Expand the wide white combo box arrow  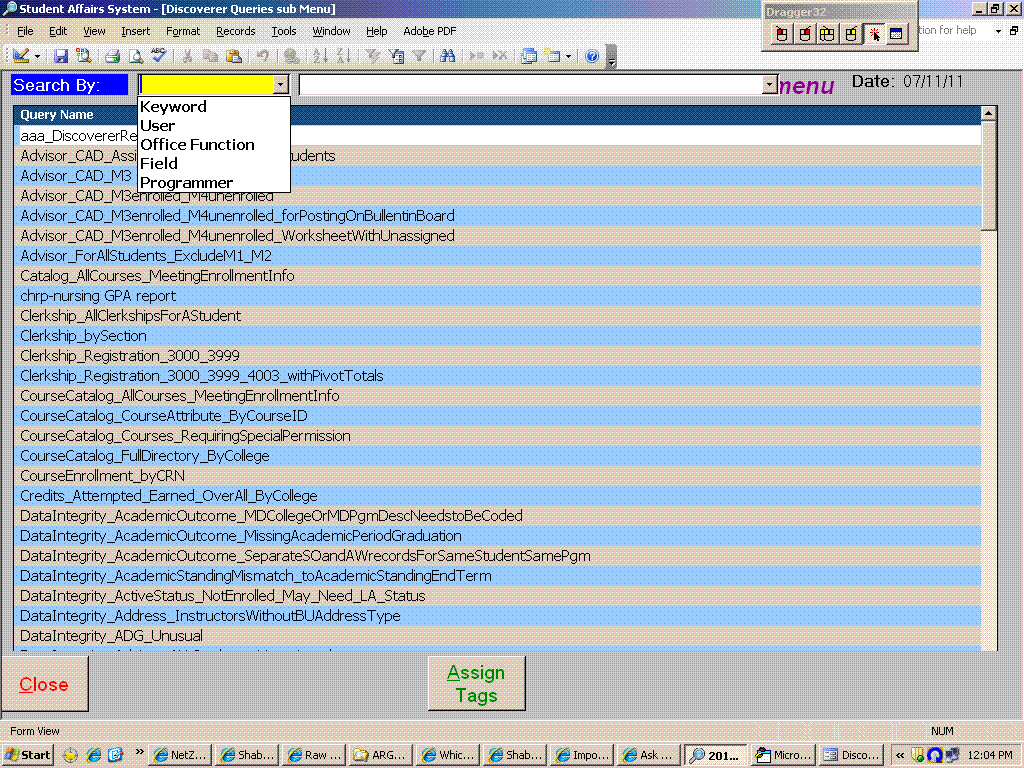click(x=769, y=86)
